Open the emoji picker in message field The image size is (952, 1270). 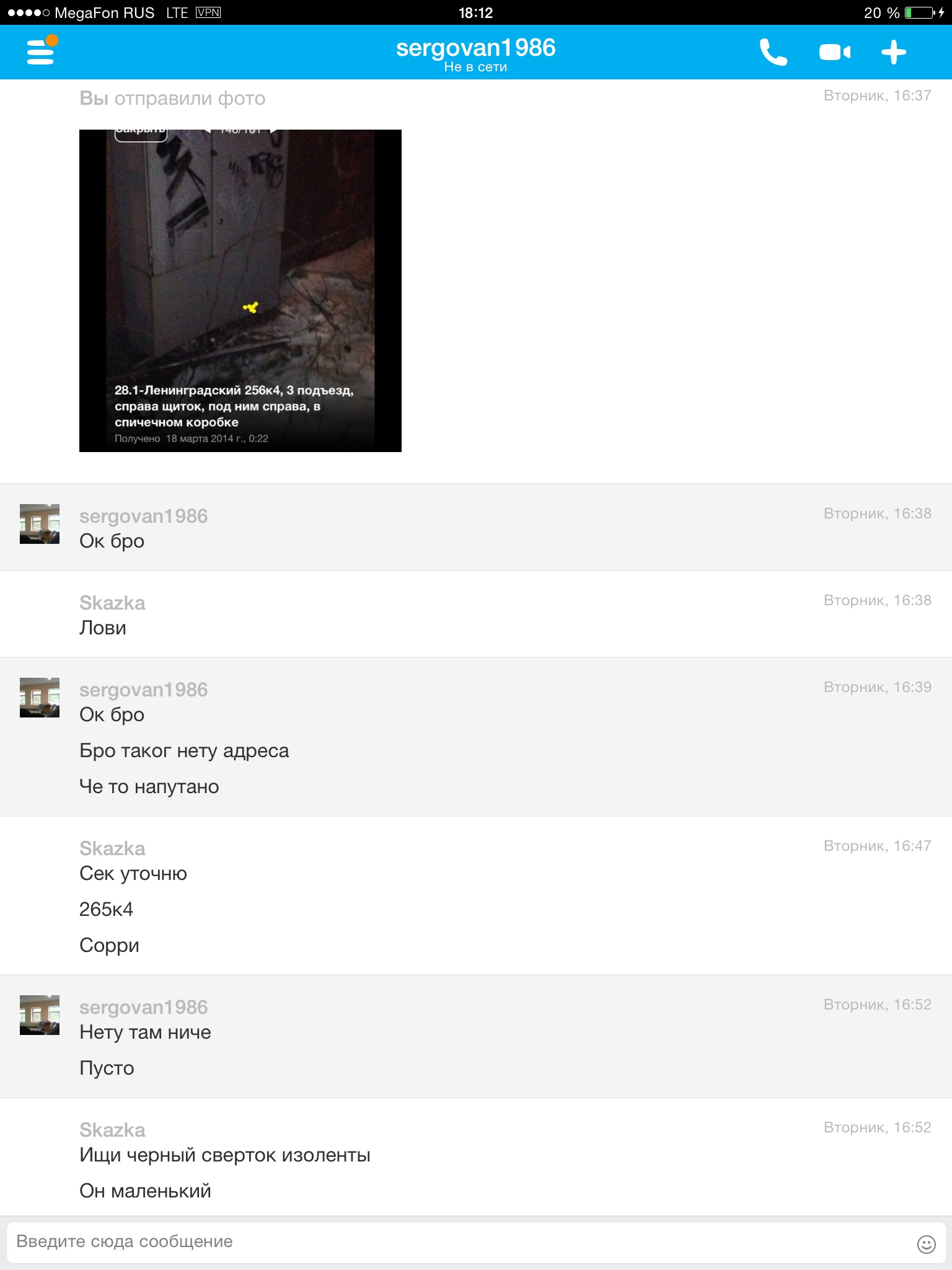click(x=926, y=1244)
